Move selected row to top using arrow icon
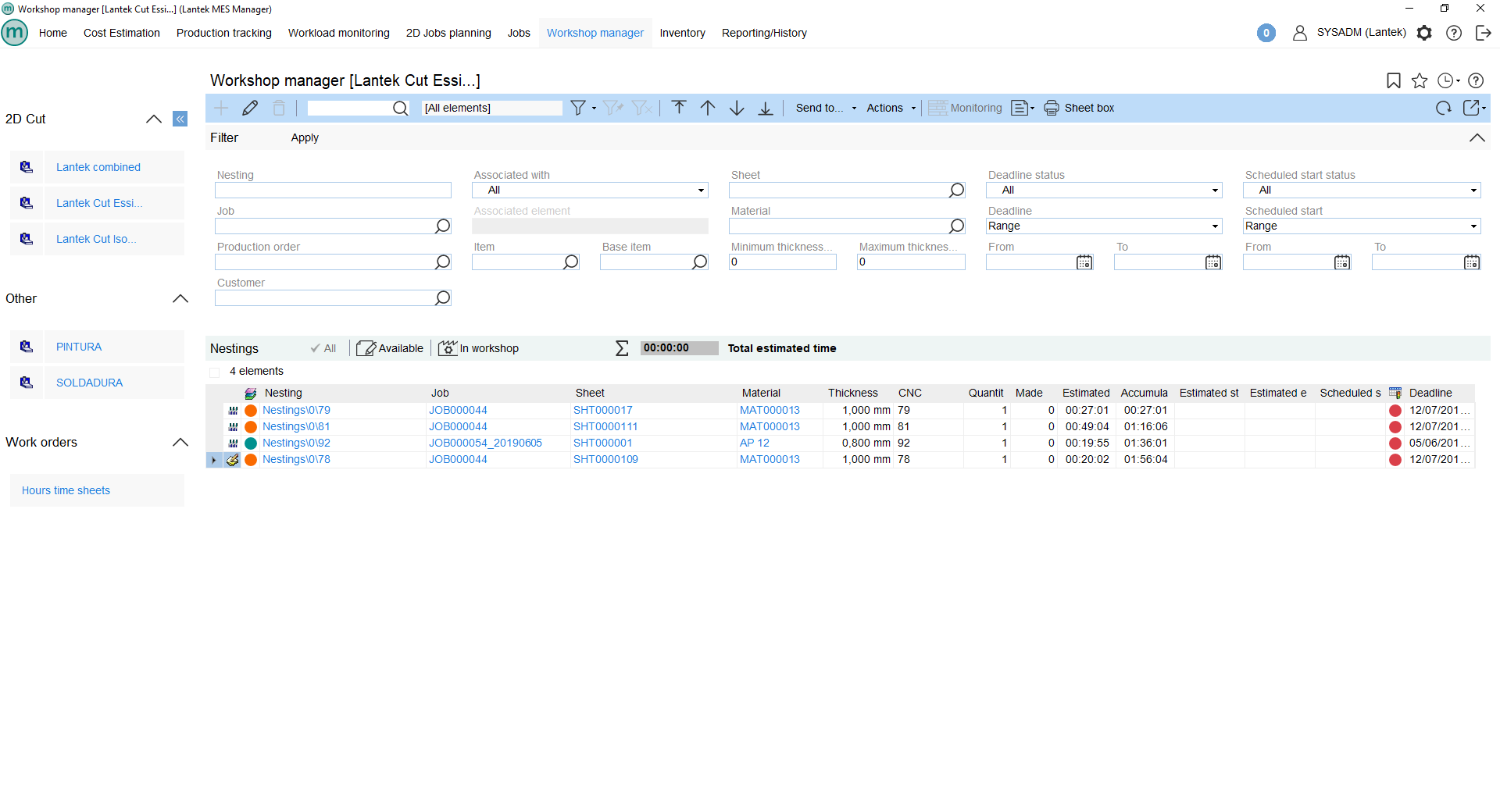 [x=678, y=108]
